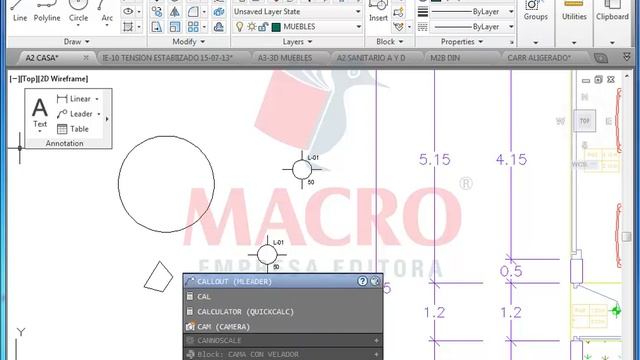Select the CANNOSCALE suggestion
This screenshot has width=640, height=360.
(x=283, y=340)
